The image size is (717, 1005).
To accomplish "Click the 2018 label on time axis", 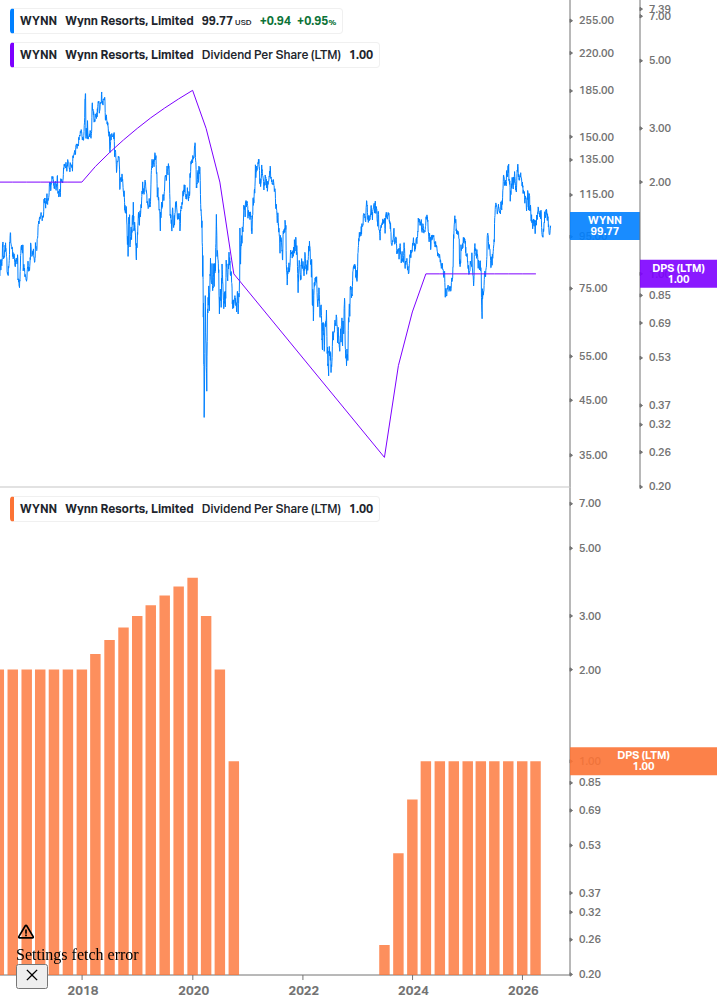I will pos(83,990).
